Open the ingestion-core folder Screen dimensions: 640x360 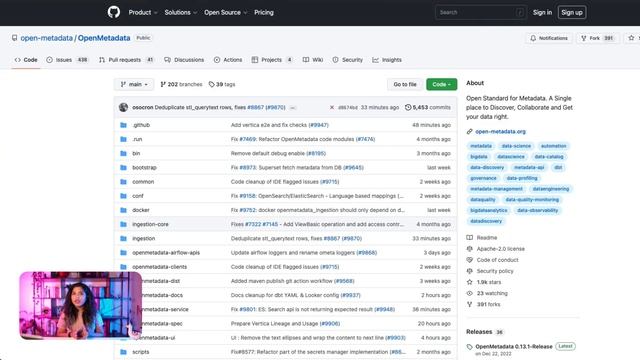(x=150, y=224)
